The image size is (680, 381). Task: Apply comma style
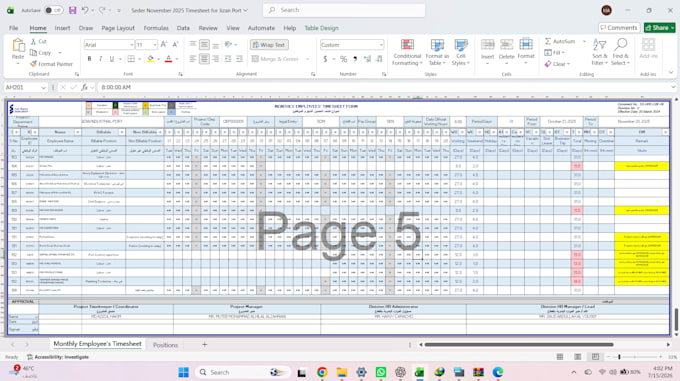(355, 59)
